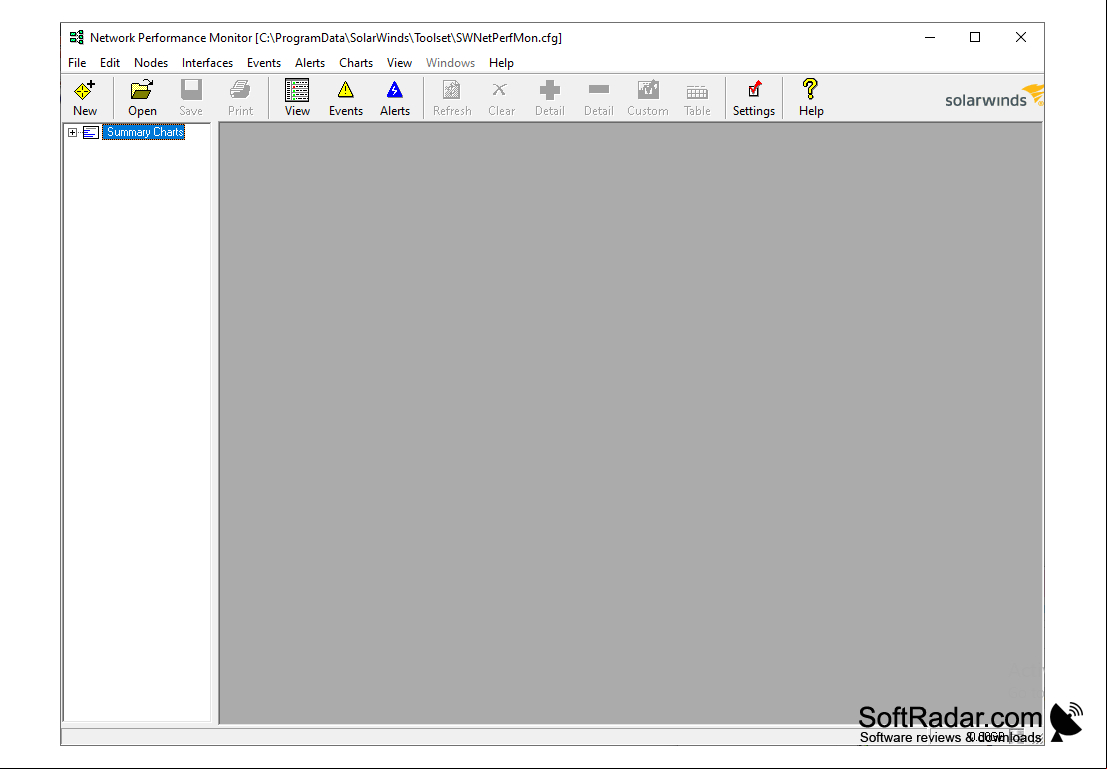Click the Table toolbar icon
The image size is (1107, 769).
pos(697,92)
